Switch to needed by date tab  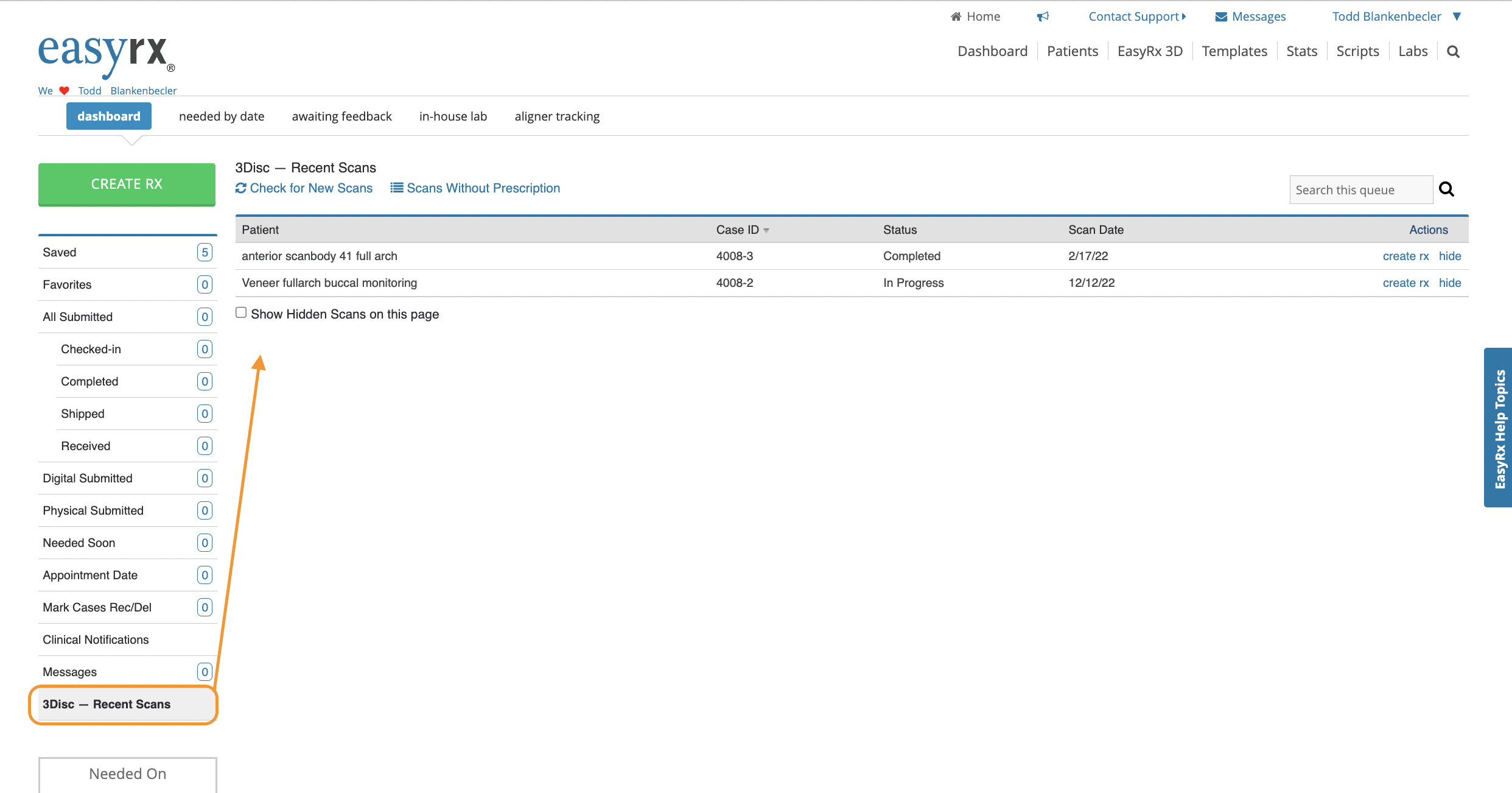[222, 116]
